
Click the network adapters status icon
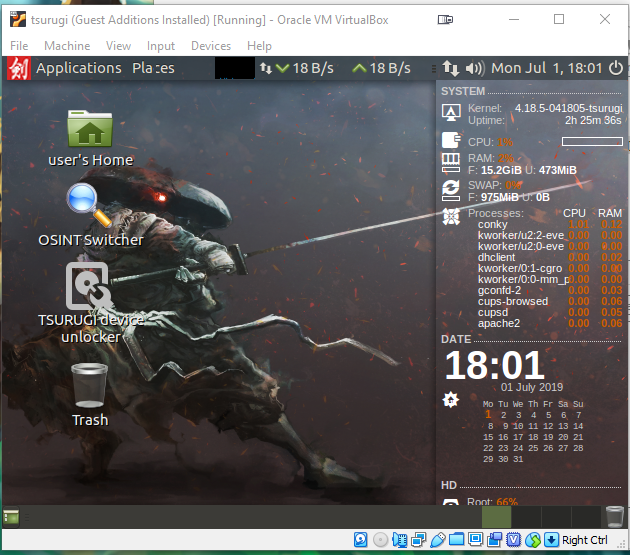click(418, 540)
